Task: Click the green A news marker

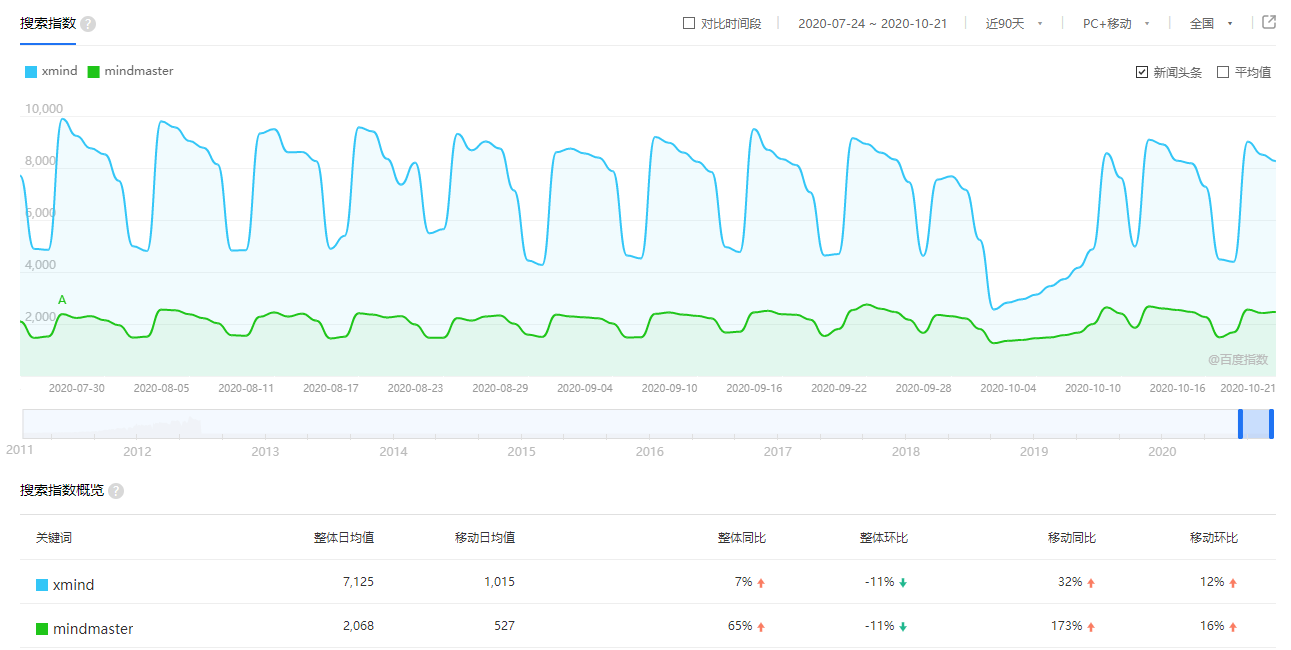Action: tap(62, 300)
